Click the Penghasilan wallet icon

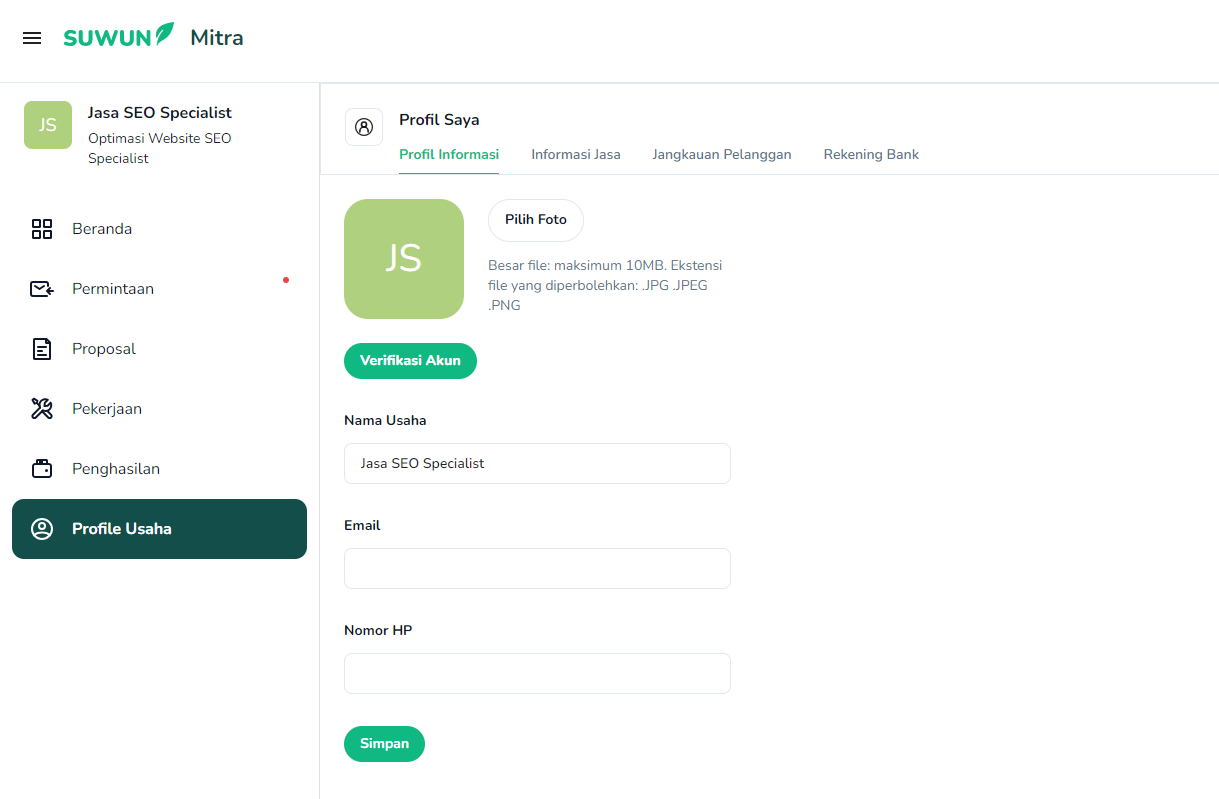click(x=42, y=469)
